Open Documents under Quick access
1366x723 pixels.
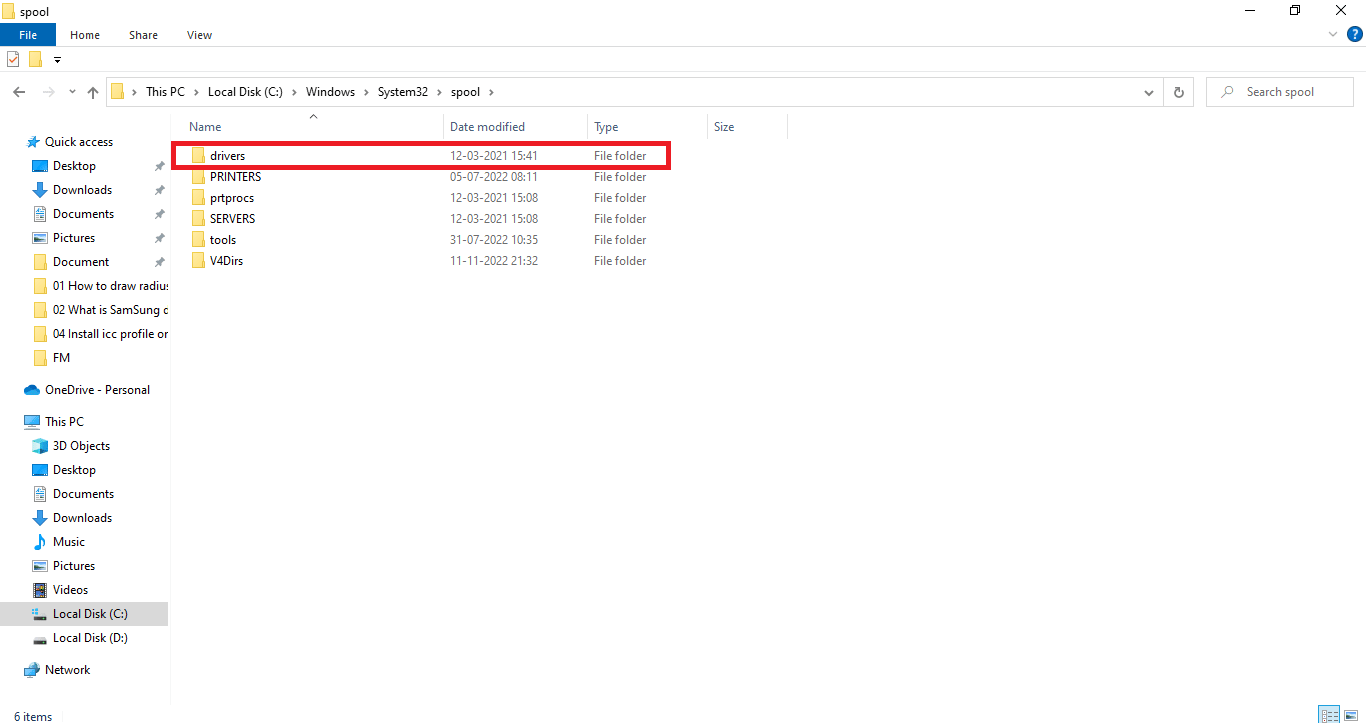click(83, 214)
